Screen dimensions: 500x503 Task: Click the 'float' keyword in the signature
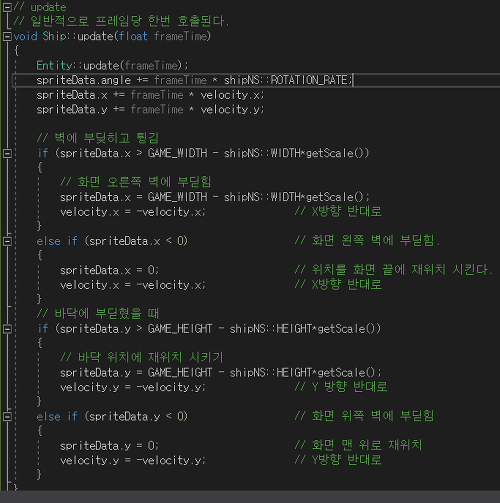pyautogui.click(x=133, y=36)
